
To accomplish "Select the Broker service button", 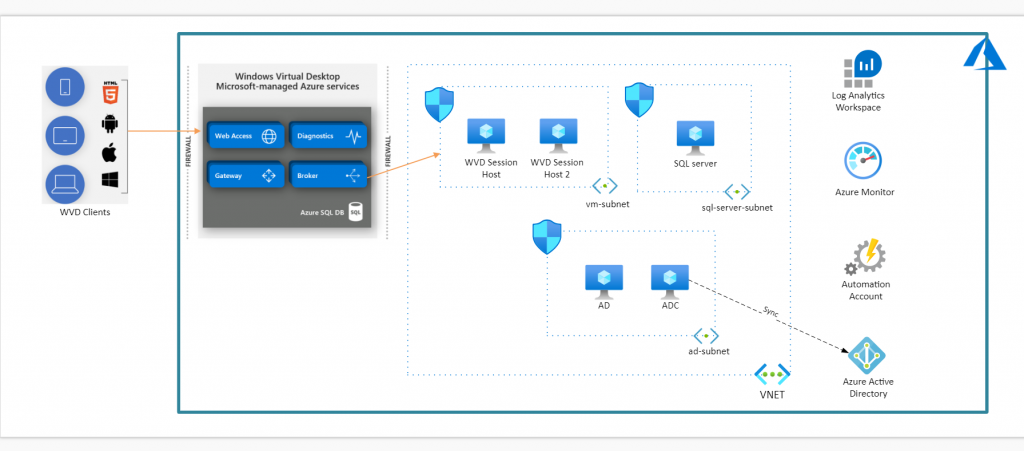I will coord(328,175).
